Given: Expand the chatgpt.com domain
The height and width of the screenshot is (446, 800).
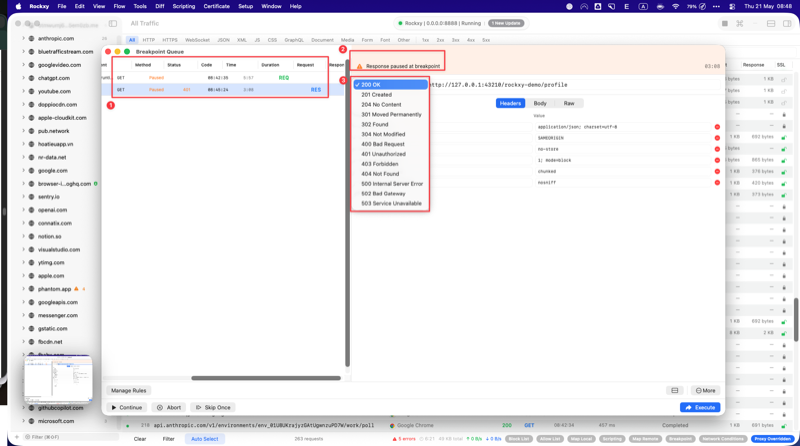Looking at the screenshot, I should tap(23, 78).
